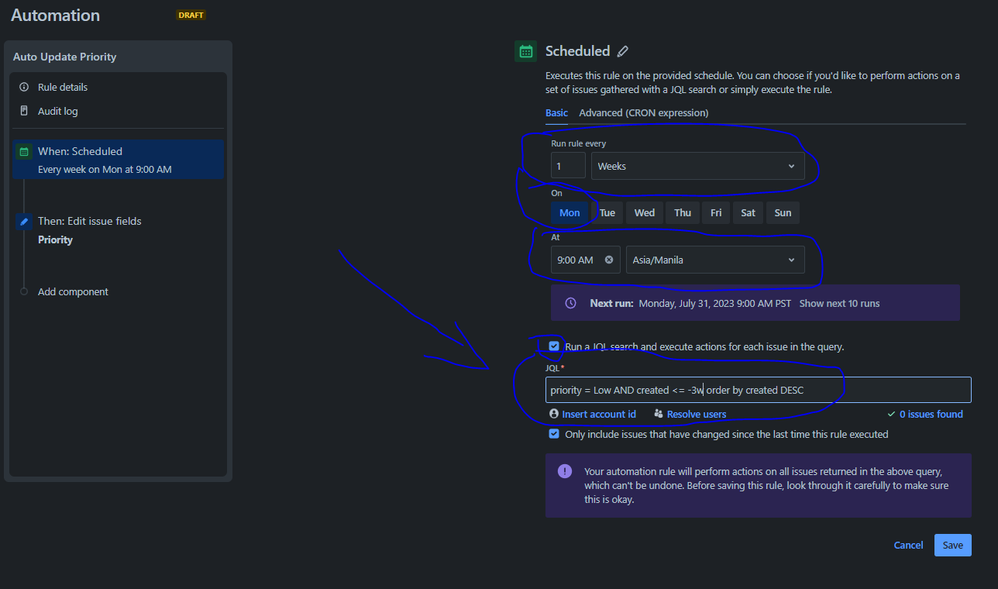Toggle the Sun day button
The width and height of the screenshot is (998, 589).
pos(783,213)
